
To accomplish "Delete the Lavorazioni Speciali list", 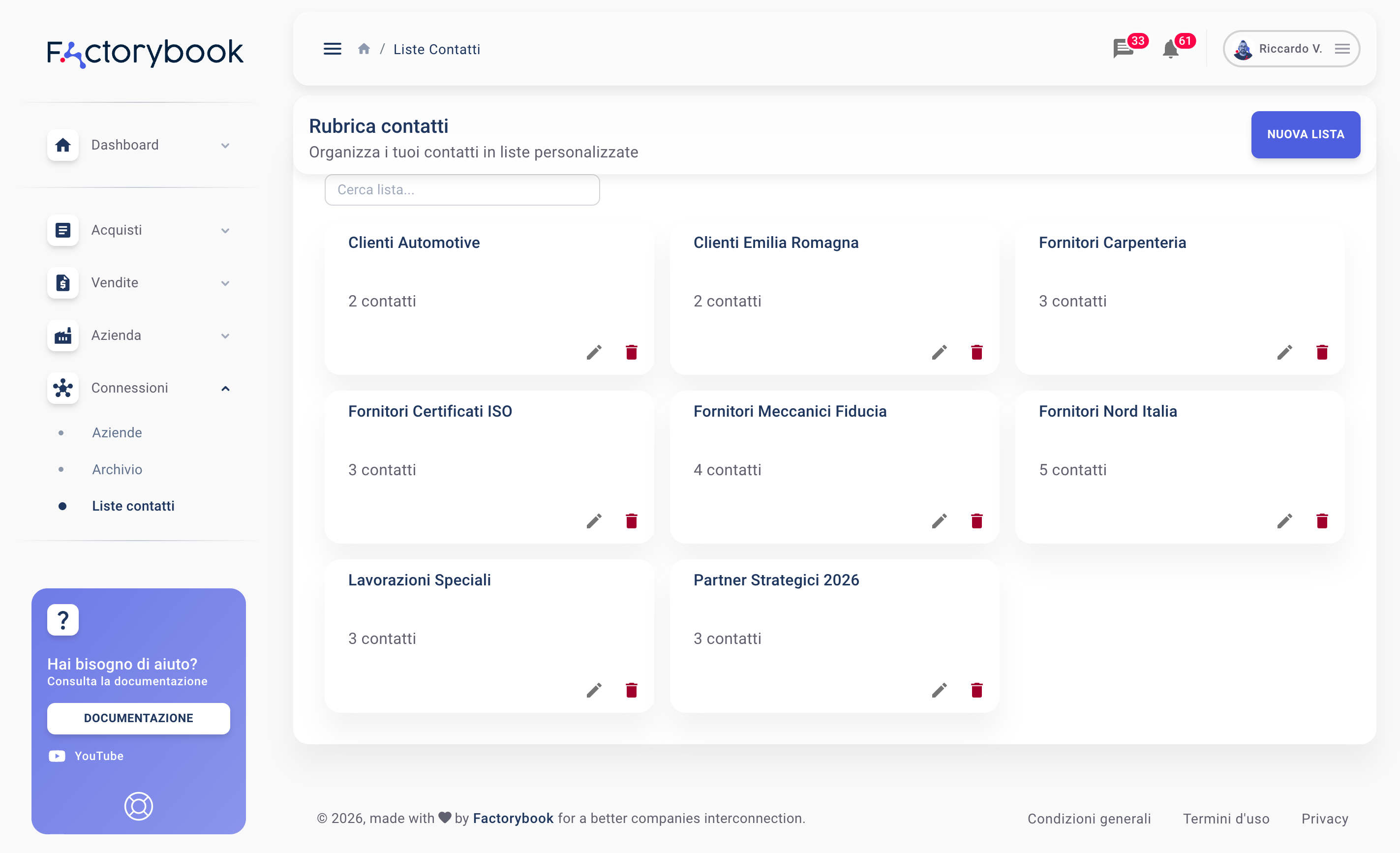I will (x=631, y=690).
